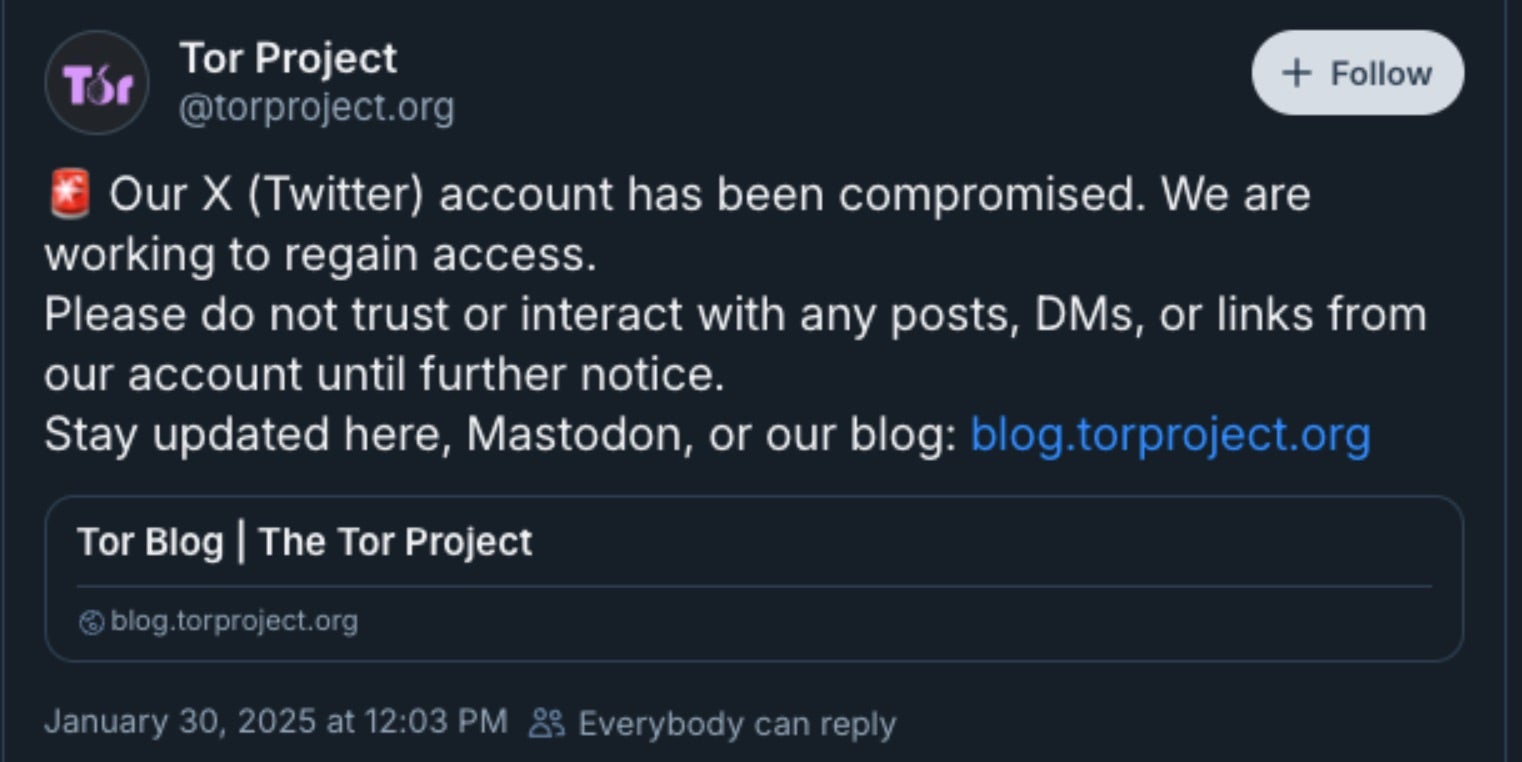Open the blue blog.torproject.org link
This screenshot has width=1522, height=762.
coord(1170,435)
